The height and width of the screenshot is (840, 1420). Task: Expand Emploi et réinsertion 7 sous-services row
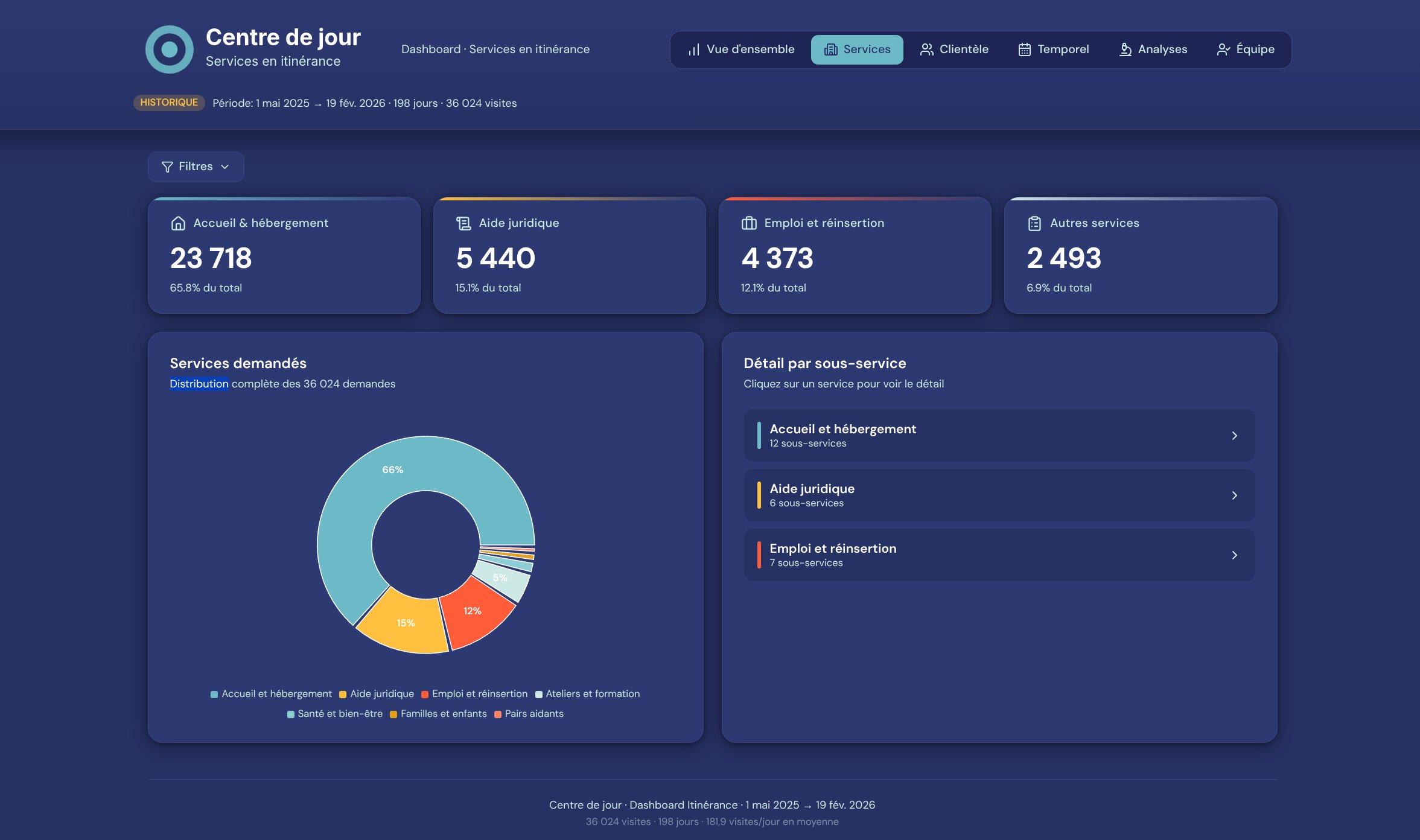click(x=999, y=555)
